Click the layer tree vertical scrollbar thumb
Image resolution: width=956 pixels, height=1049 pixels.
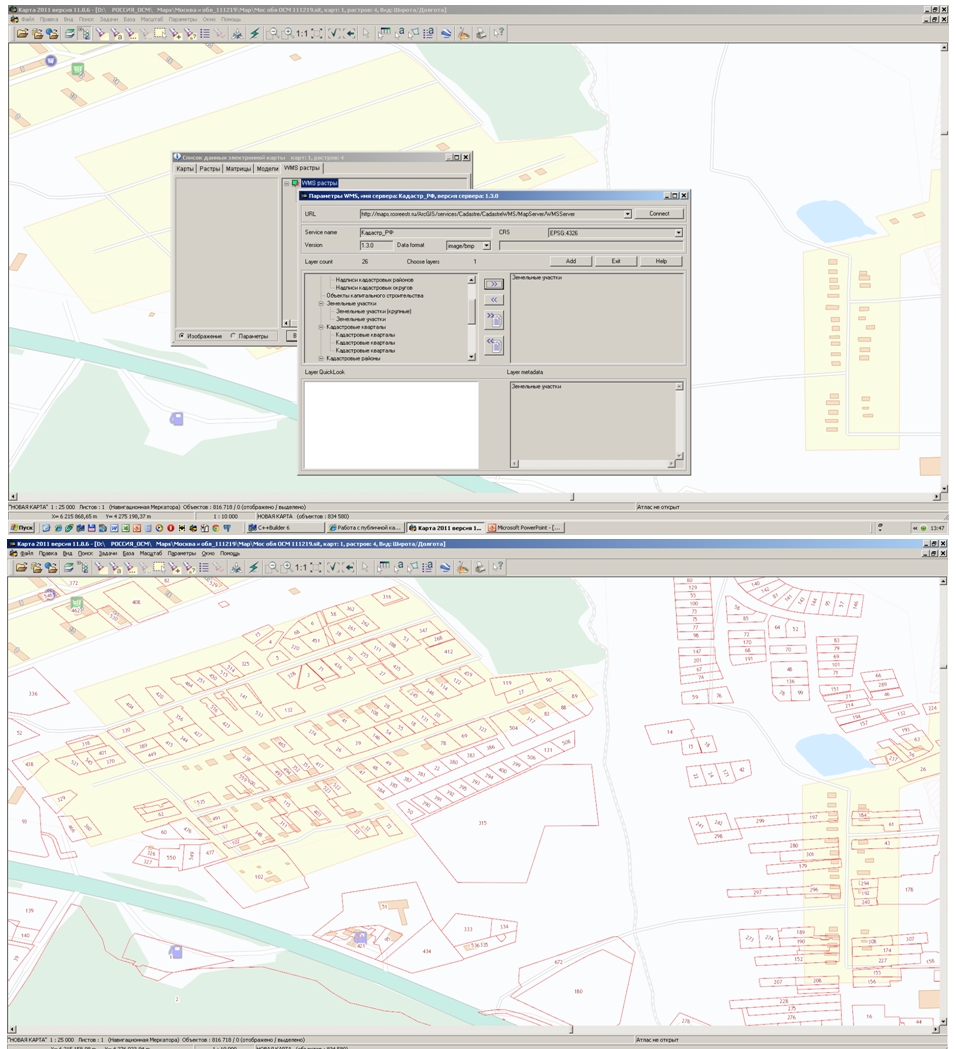[472, 312]
